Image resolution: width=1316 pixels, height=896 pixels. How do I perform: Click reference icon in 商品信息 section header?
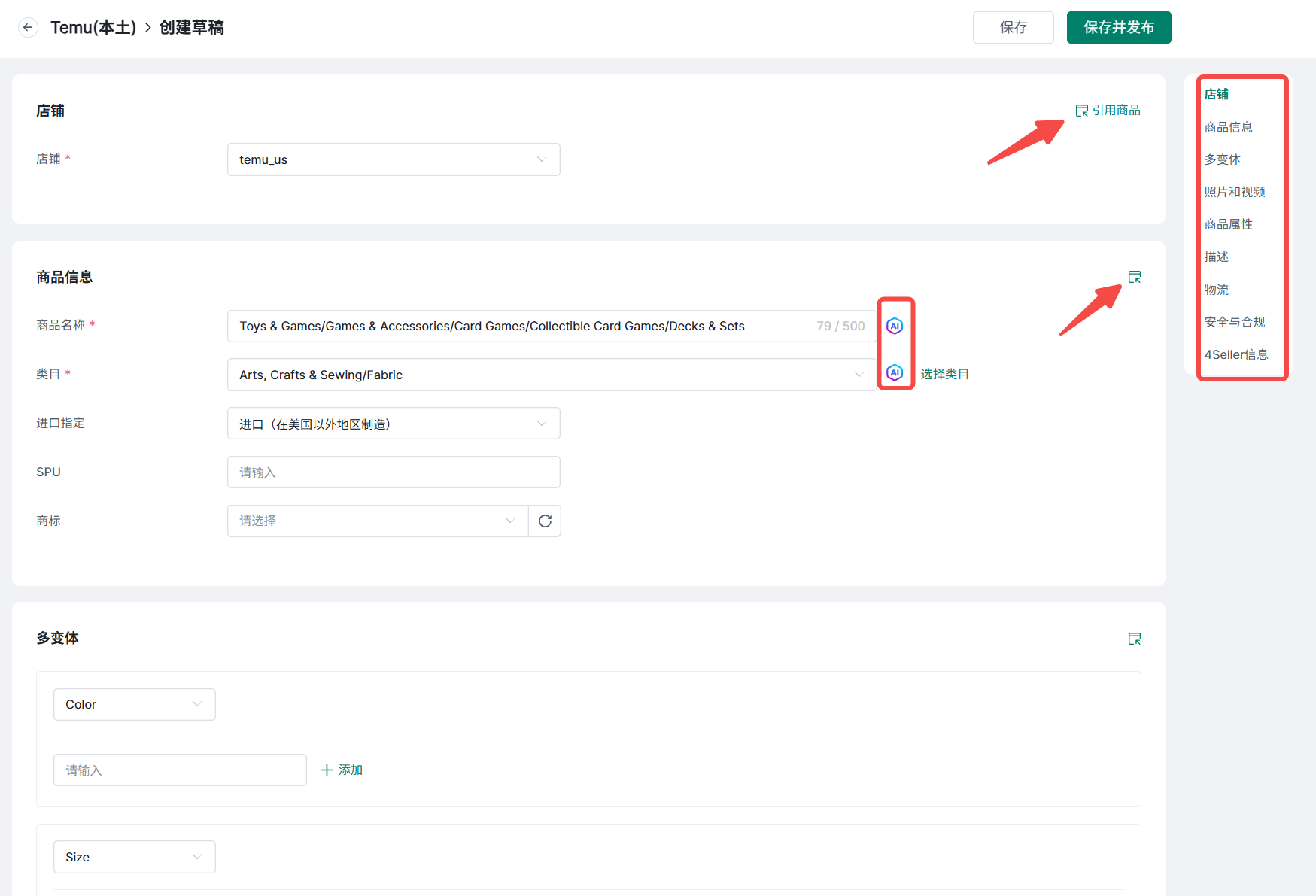coord(1135,277)
